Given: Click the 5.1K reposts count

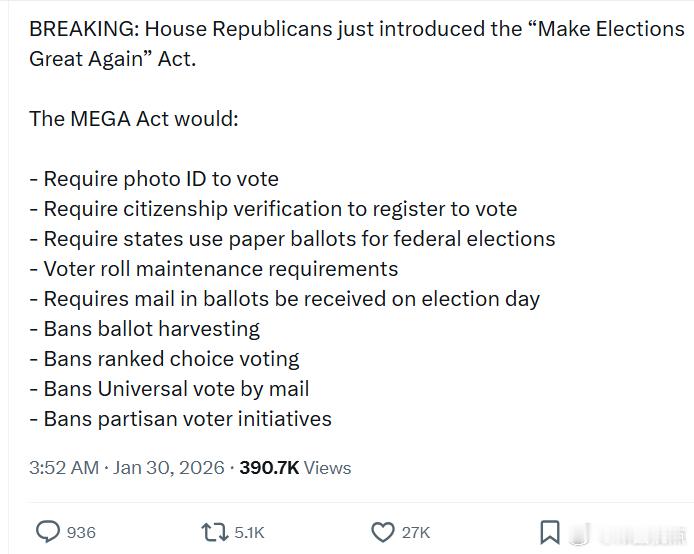Looking at the screenshot, I should click(249, 533).
